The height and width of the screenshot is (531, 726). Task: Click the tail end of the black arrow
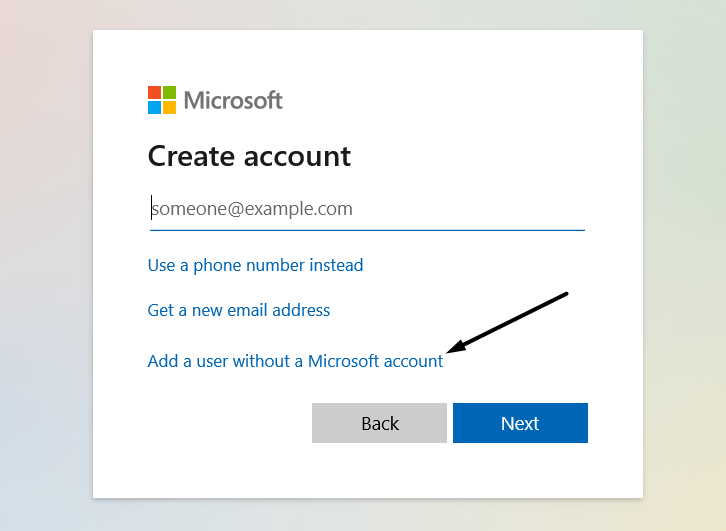(x=566, y=294)
